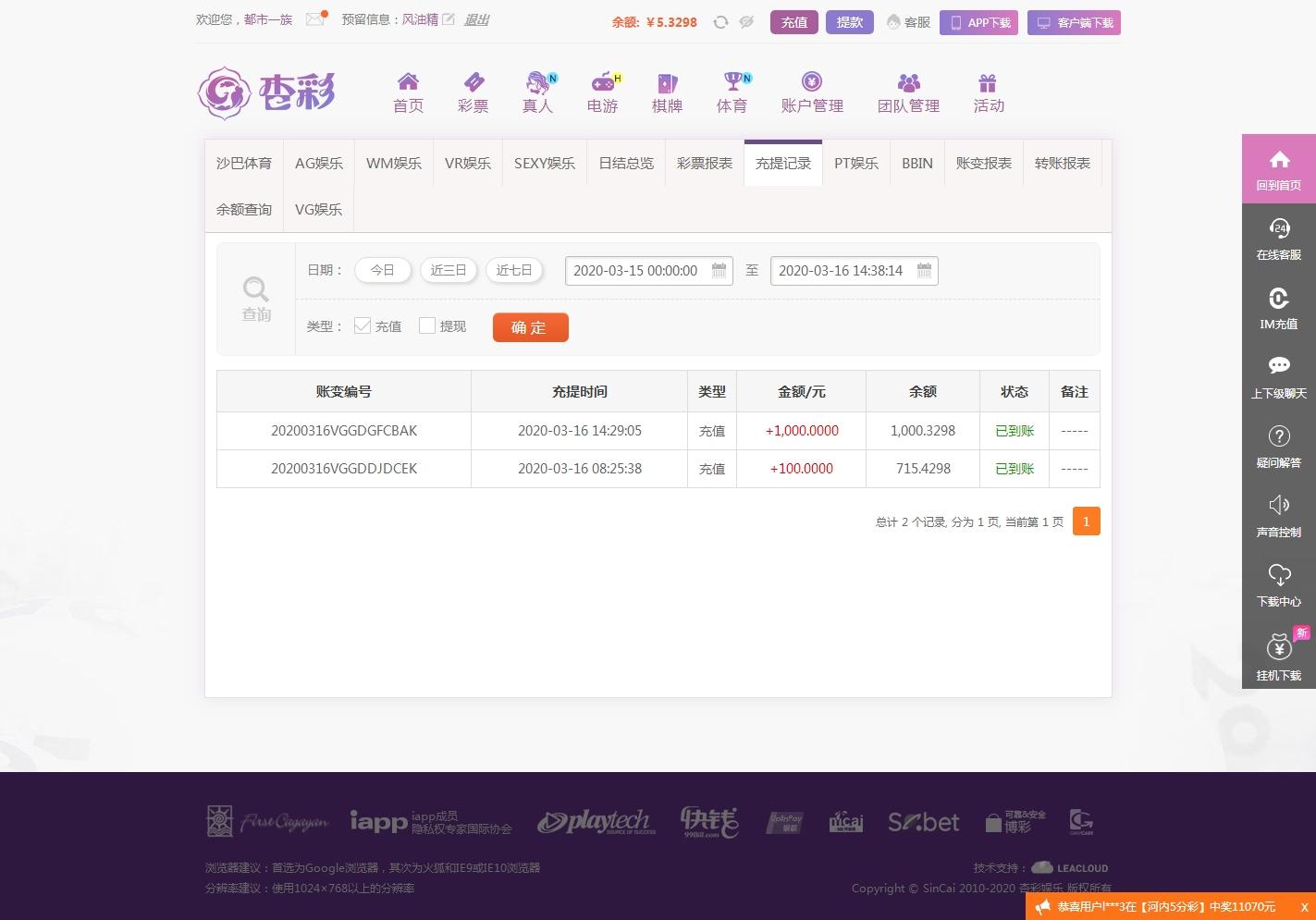Switch to the 转账报表 tab

click(x=1062, y=163)
